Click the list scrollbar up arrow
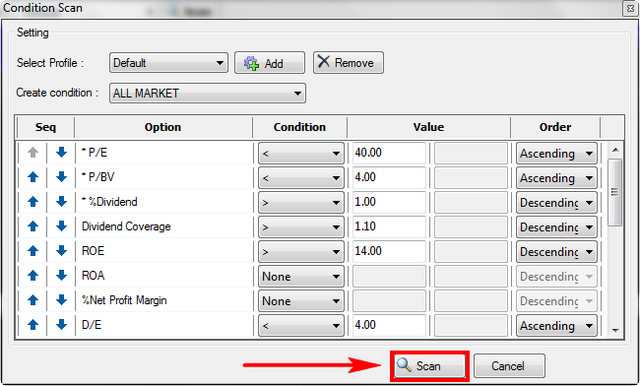The width and height of the screenshot is (640, 386). click(x=616, y=150)
